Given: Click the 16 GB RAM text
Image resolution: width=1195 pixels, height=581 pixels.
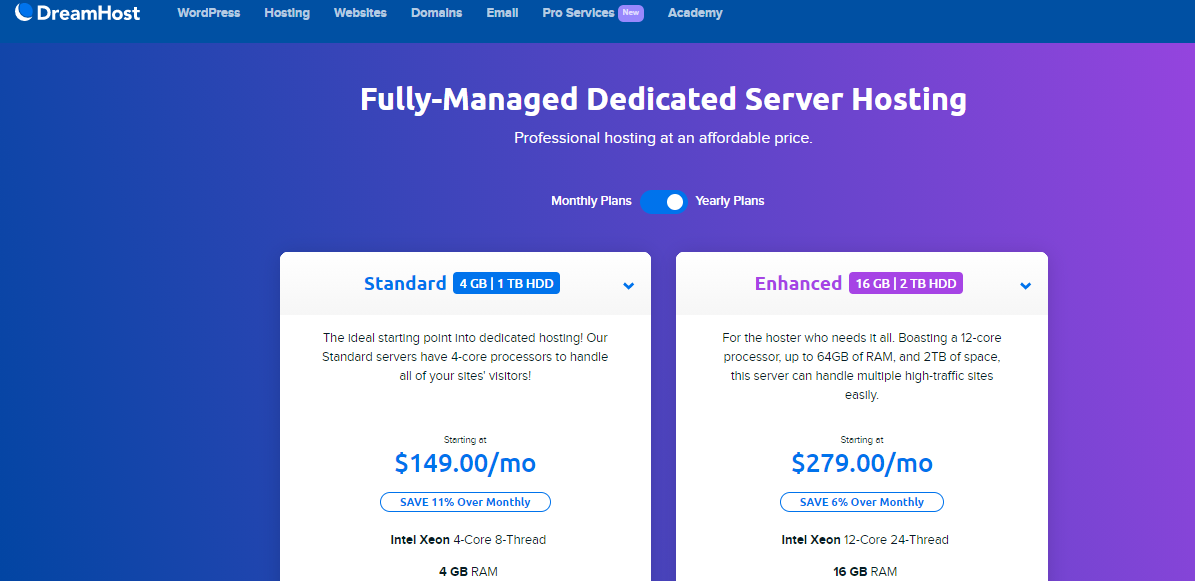Looking at the screenshot, I should pos(865,572).
